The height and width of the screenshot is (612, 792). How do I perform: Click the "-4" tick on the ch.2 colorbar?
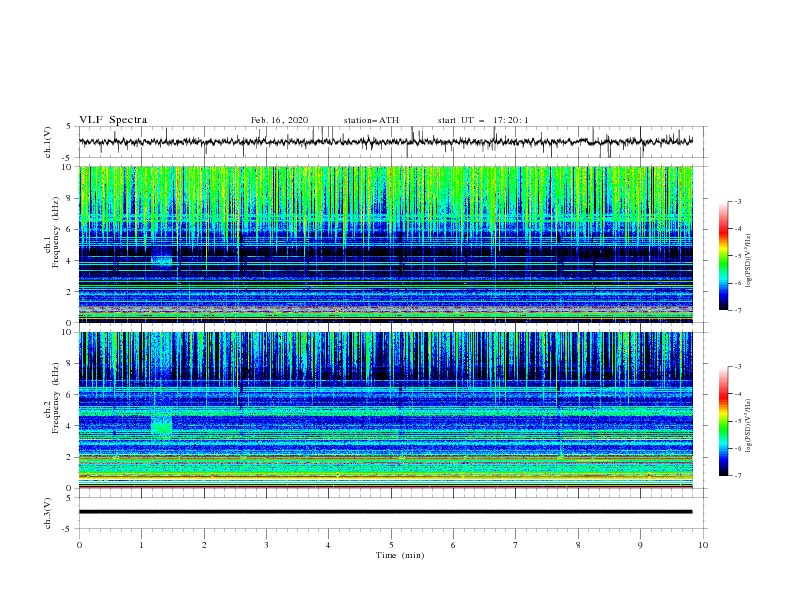click(737, 394)
